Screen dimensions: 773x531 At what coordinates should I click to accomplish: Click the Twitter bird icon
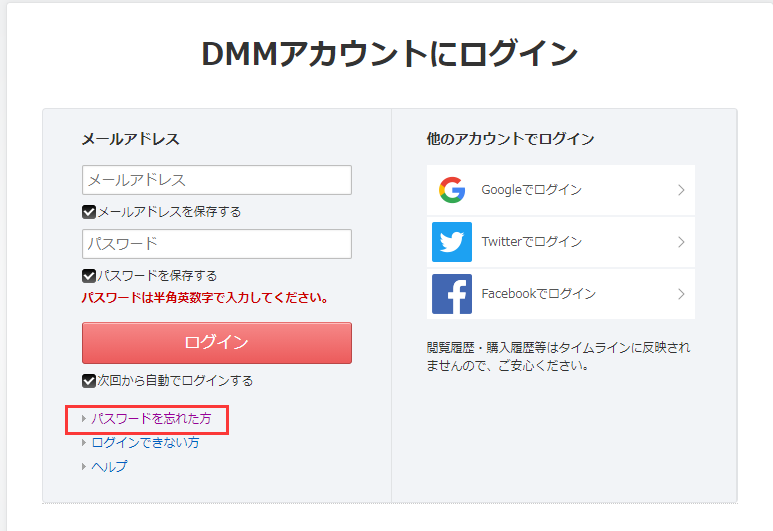(x=452, y=242)
